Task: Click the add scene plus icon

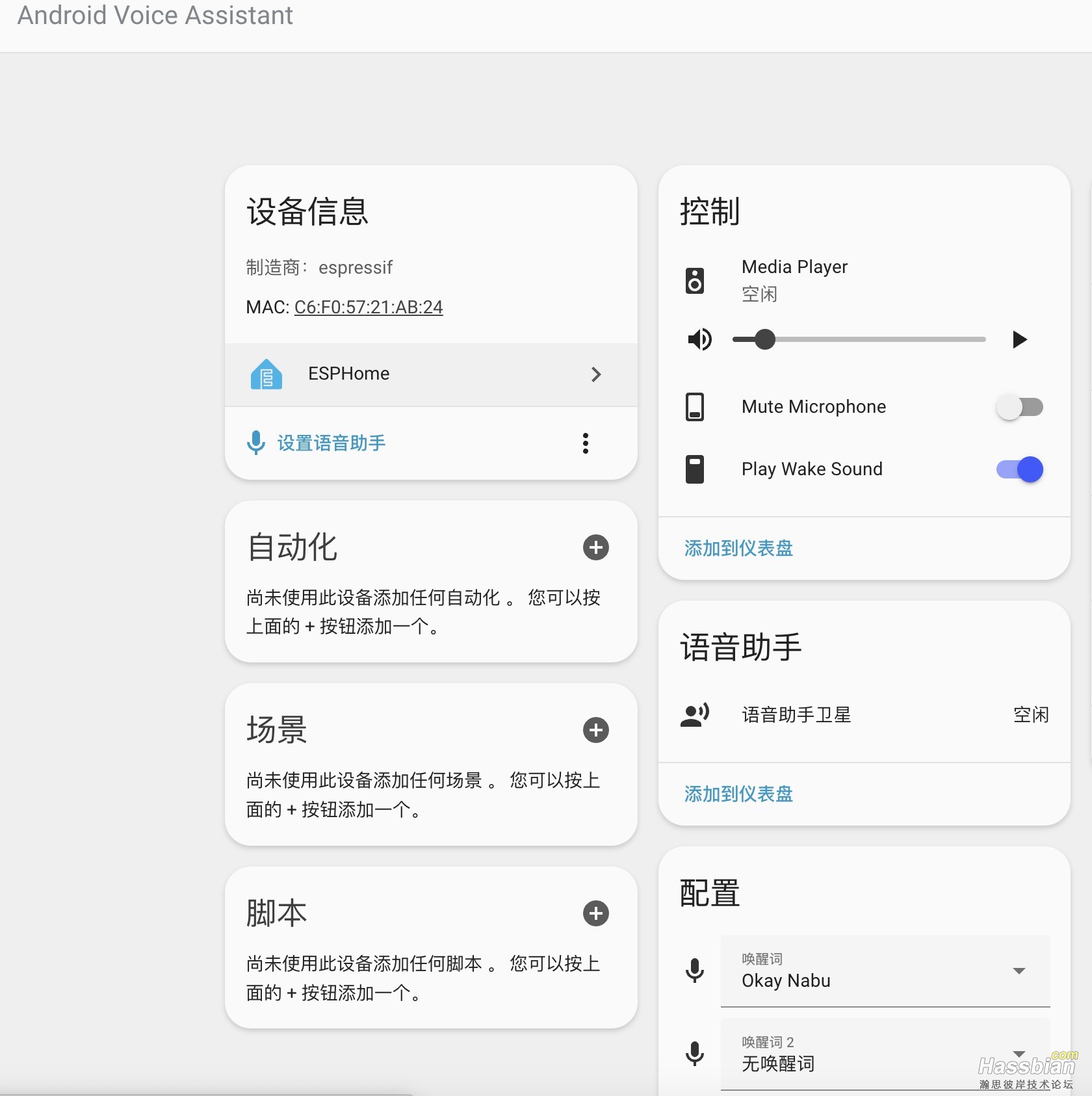Action: click(595, 730)
